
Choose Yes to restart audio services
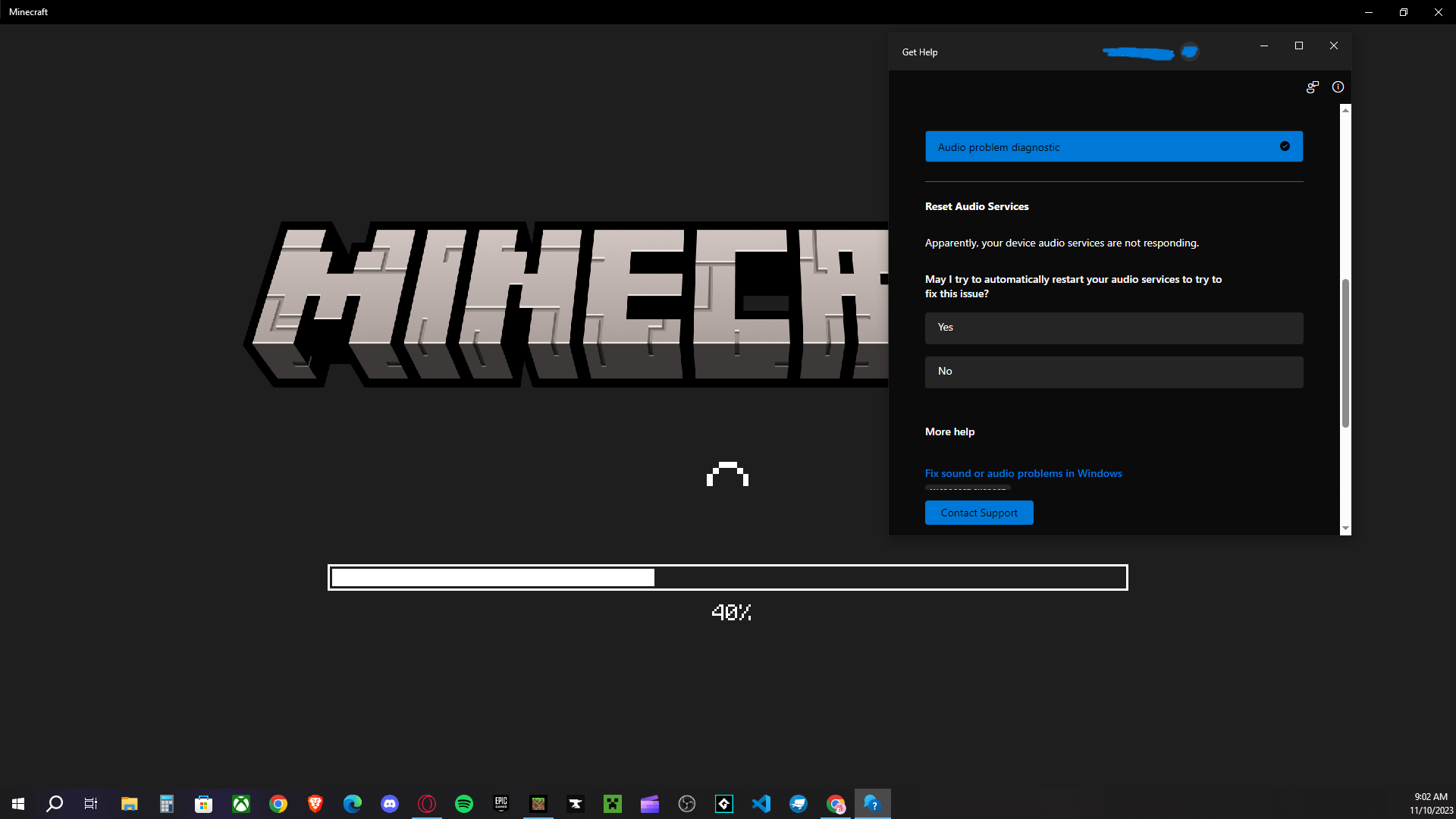(x=1113, y=328)
